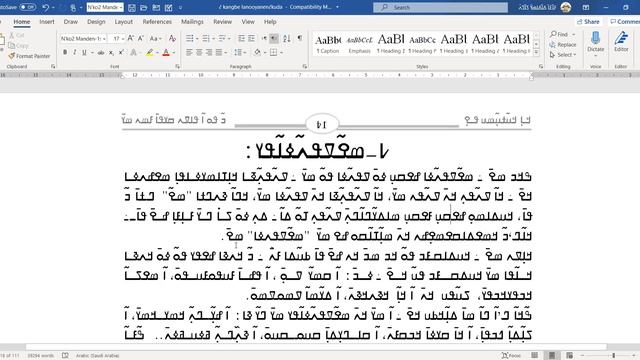Open font color dropdown arrow

tap(173, 52)
